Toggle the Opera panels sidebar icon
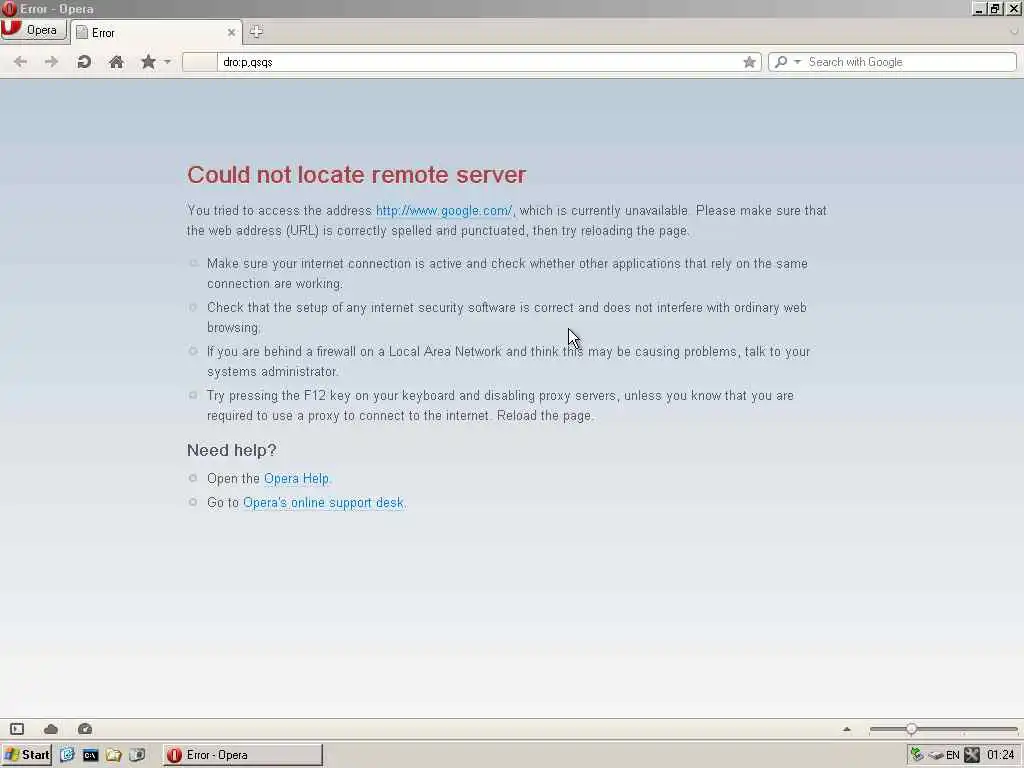 [x=17, y=729]
